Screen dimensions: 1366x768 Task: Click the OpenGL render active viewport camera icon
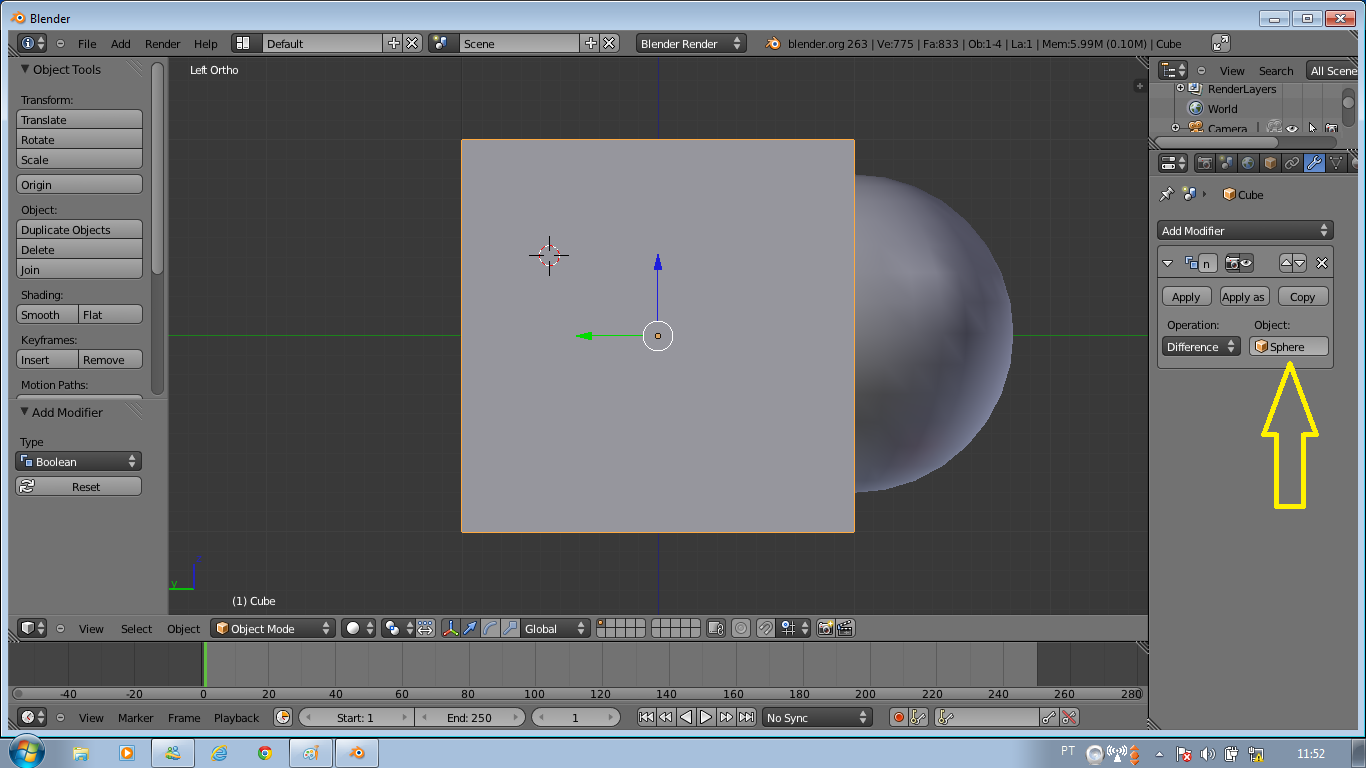pos(826,628)
